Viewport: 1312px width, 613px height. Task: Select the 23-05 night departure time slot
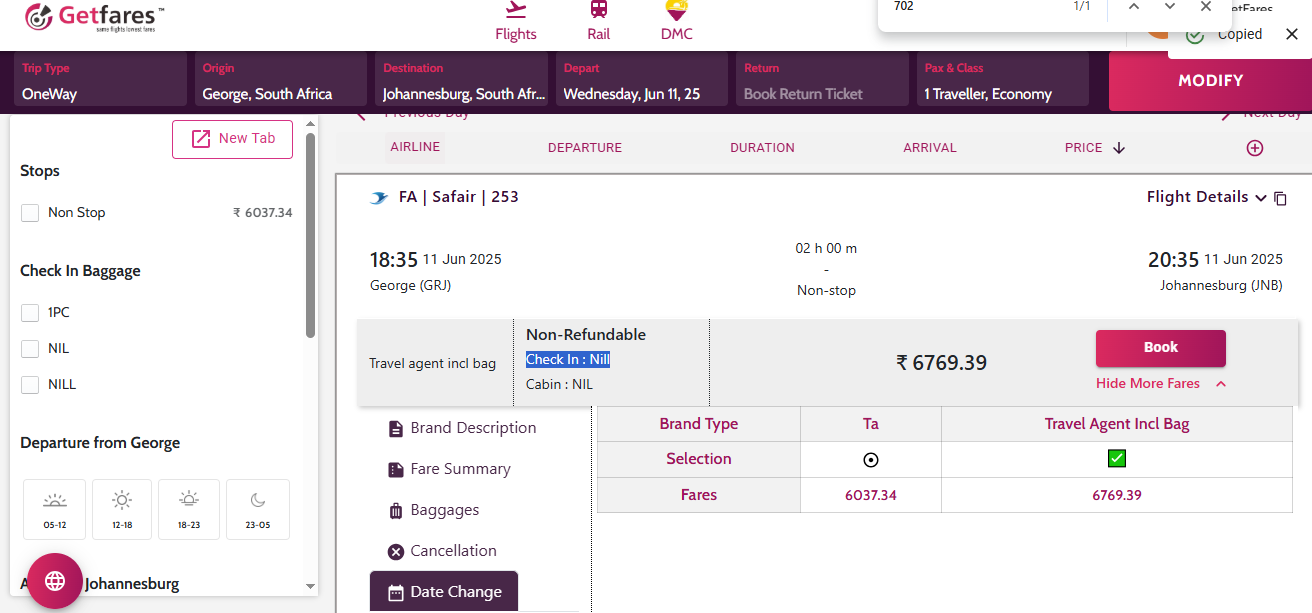pyautogui.click(x=258, y=508)
